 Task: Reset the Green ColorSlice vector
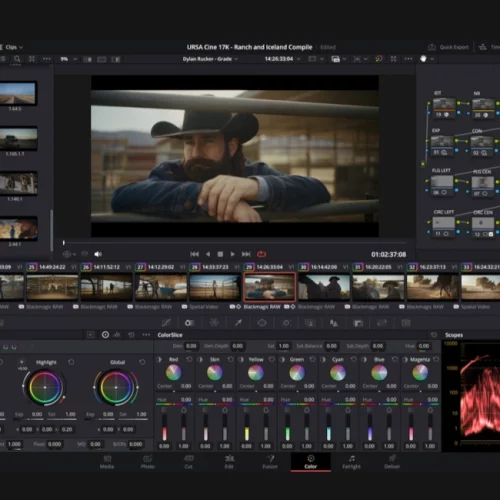click(x=312, y=359)
